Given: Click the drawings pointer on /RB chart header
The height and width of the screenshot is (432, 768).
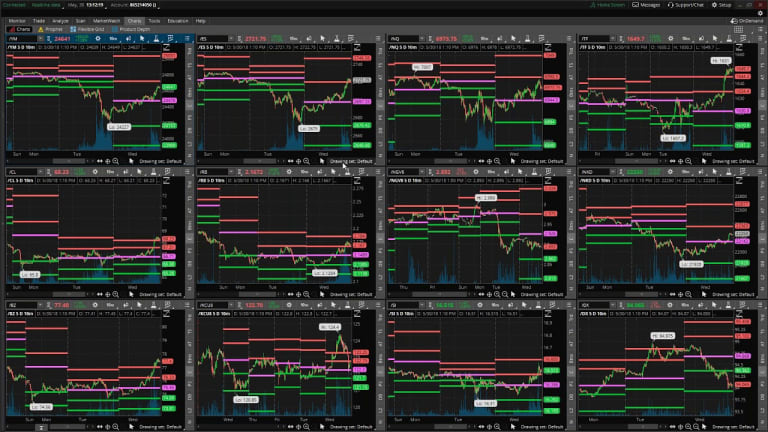Looking at the screenshot, I should click(334, 172).
